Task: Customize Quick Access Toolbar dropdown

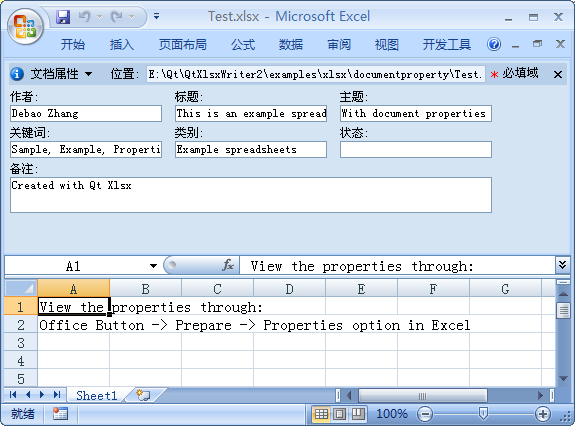Action: pyautogui.click(x=157, y=16)
